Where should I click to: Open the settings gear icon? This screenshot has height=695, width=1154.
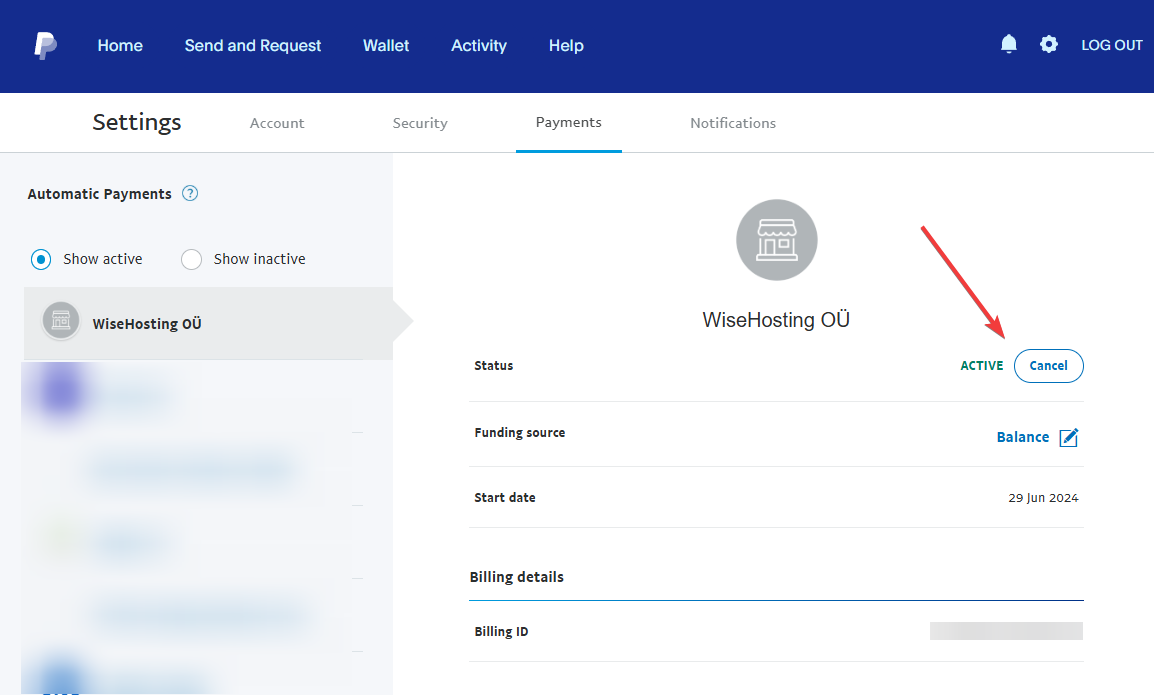pos(1049,44)
